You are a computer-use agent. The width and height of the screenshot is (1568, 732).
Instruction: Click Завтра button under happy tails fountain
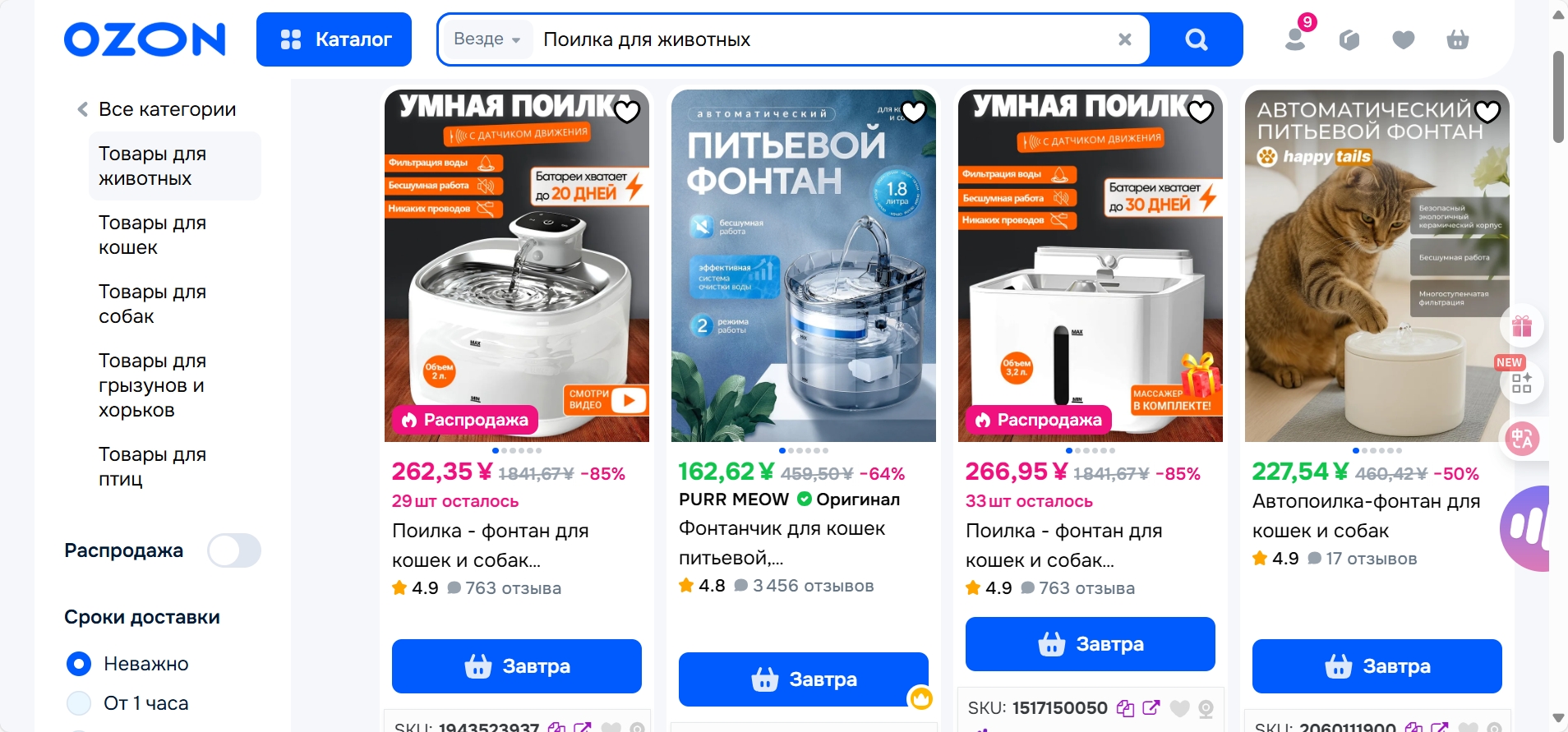[x=1377, y=666]
